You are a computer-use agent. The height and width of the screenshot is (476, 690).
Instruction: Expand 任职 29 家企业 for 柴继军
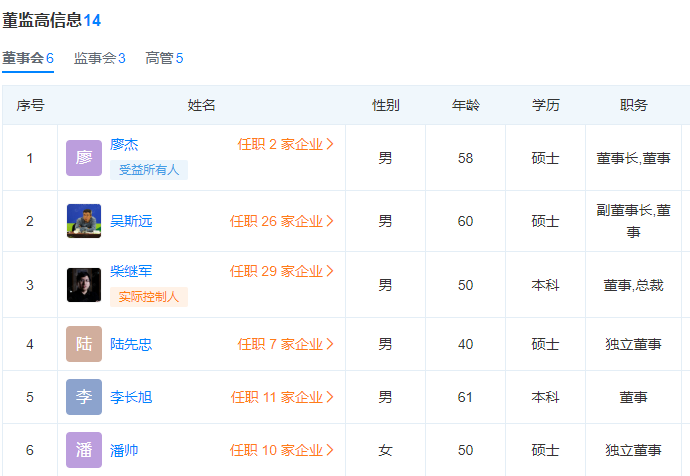(x=282, y=271)
